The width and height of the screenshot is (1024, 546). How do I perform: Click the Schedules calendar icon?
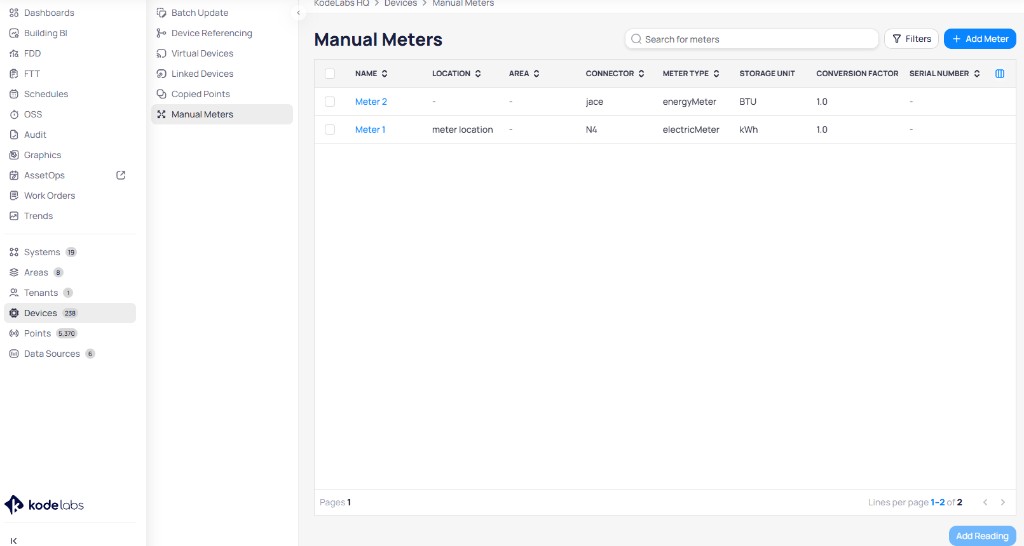(x=14, y=94)
